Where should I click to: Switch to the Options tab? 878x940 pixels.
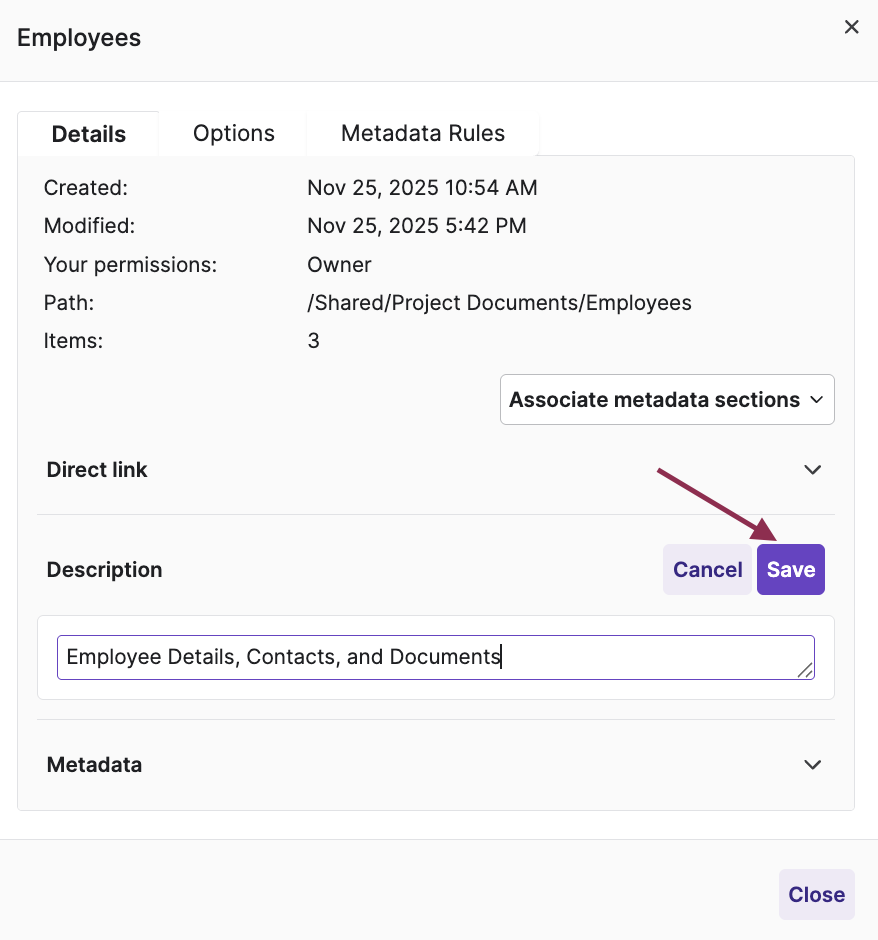(233, 133)
